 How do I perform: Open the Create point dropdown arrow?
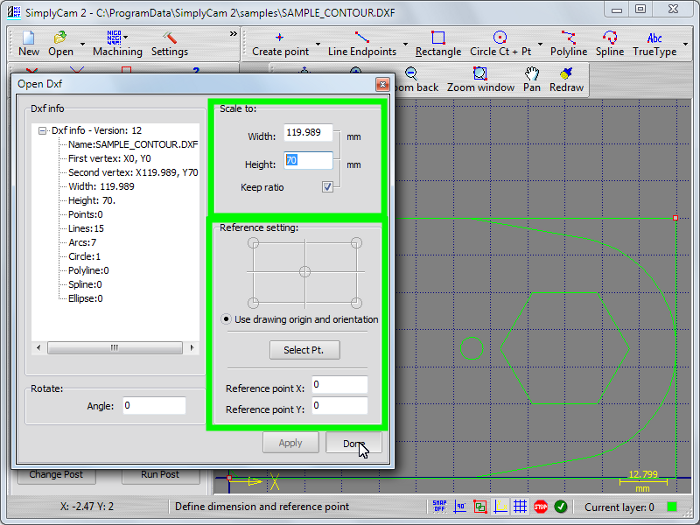click(x=318, y=45)
